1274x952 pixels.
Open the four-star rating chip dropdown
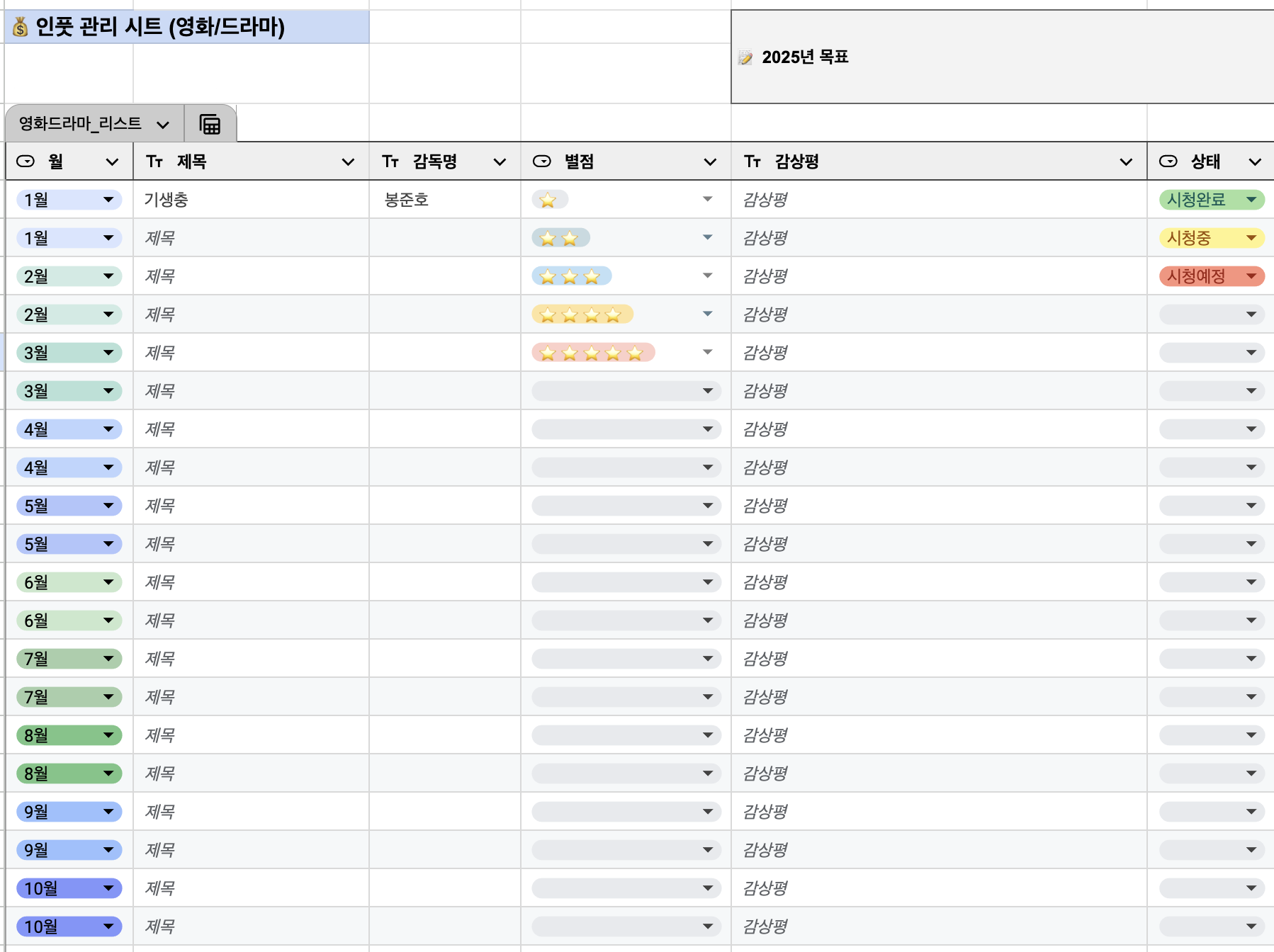[x=707, y=314]
